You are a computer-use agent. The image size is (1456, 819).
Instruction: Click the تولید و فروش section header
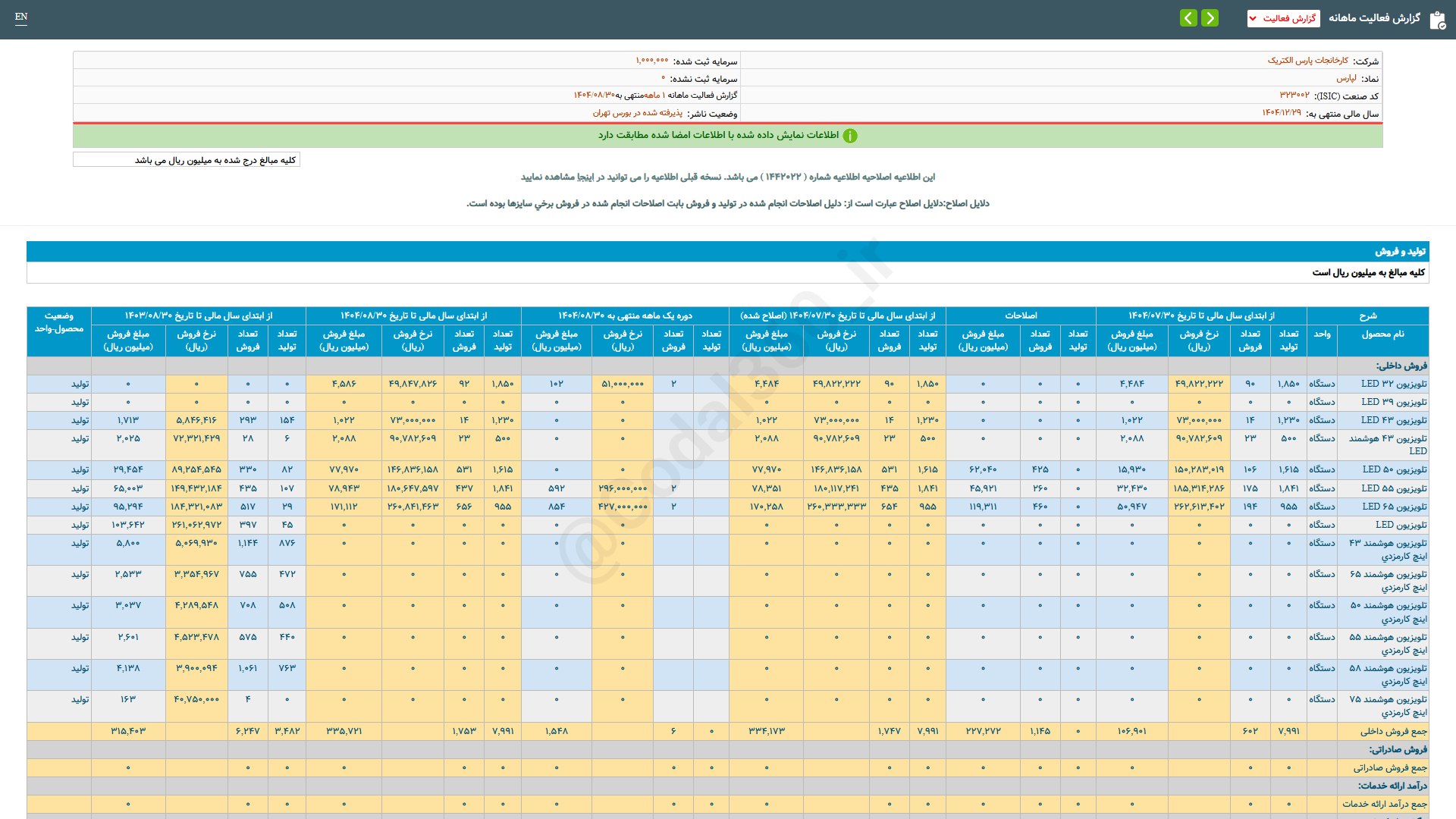[1400, 251]
